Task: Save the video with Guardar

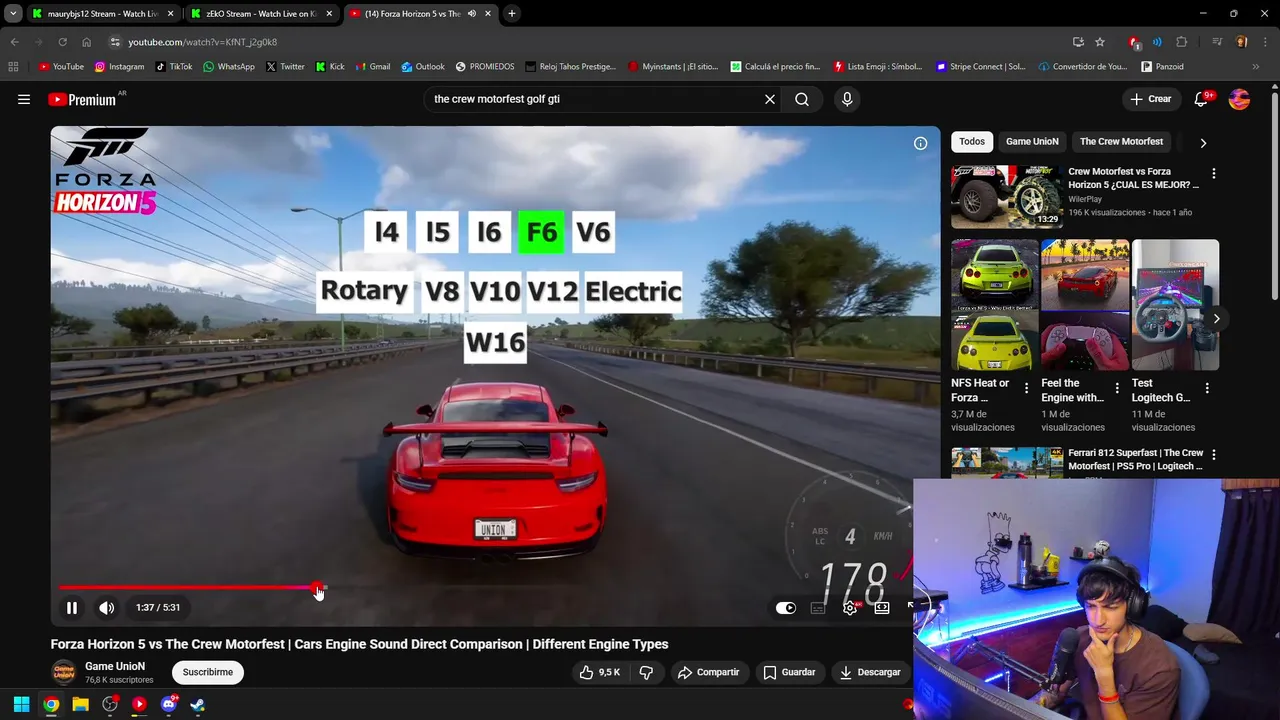Action: click(789, 672)
